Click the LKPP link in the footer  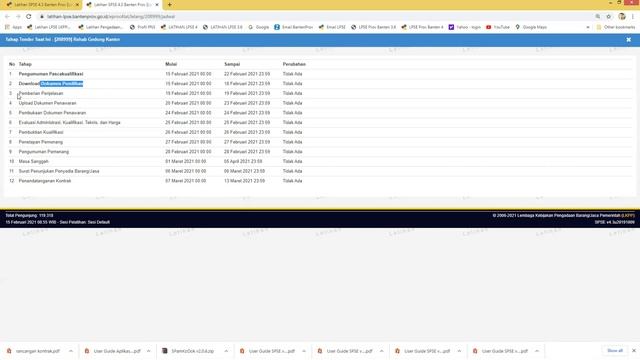point(628,216)
